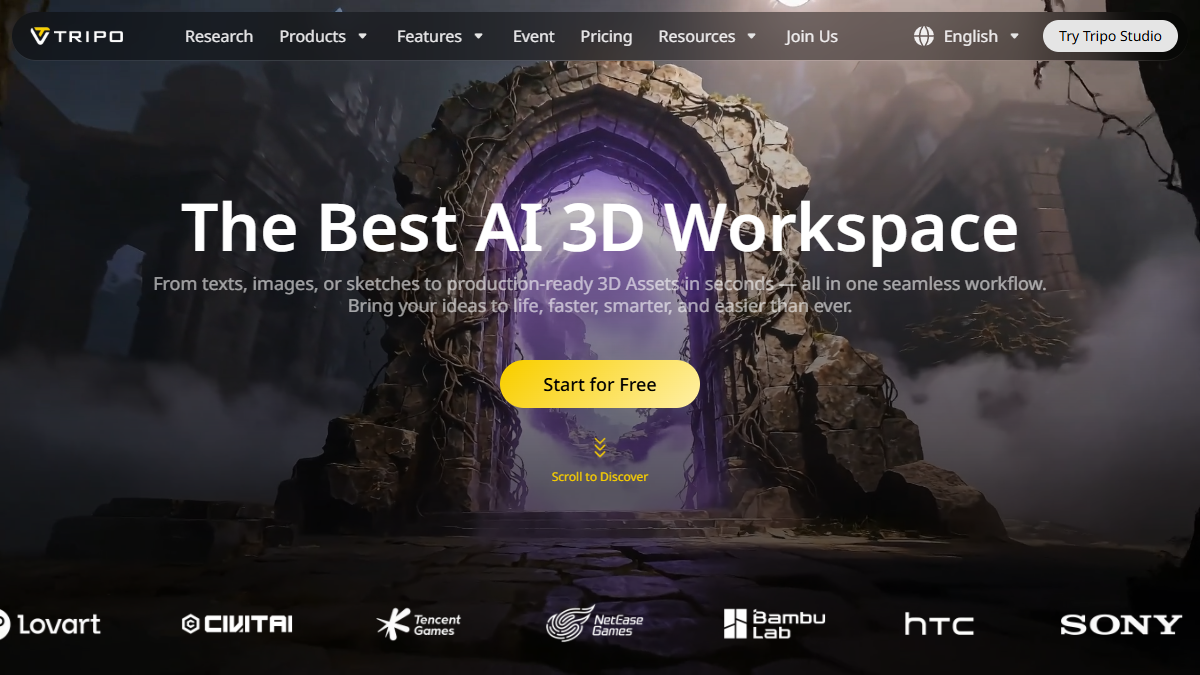The height and width of the screenshot is (675, 1200).
Task: Visit the Join Us page
Action: tap(812, 36)
